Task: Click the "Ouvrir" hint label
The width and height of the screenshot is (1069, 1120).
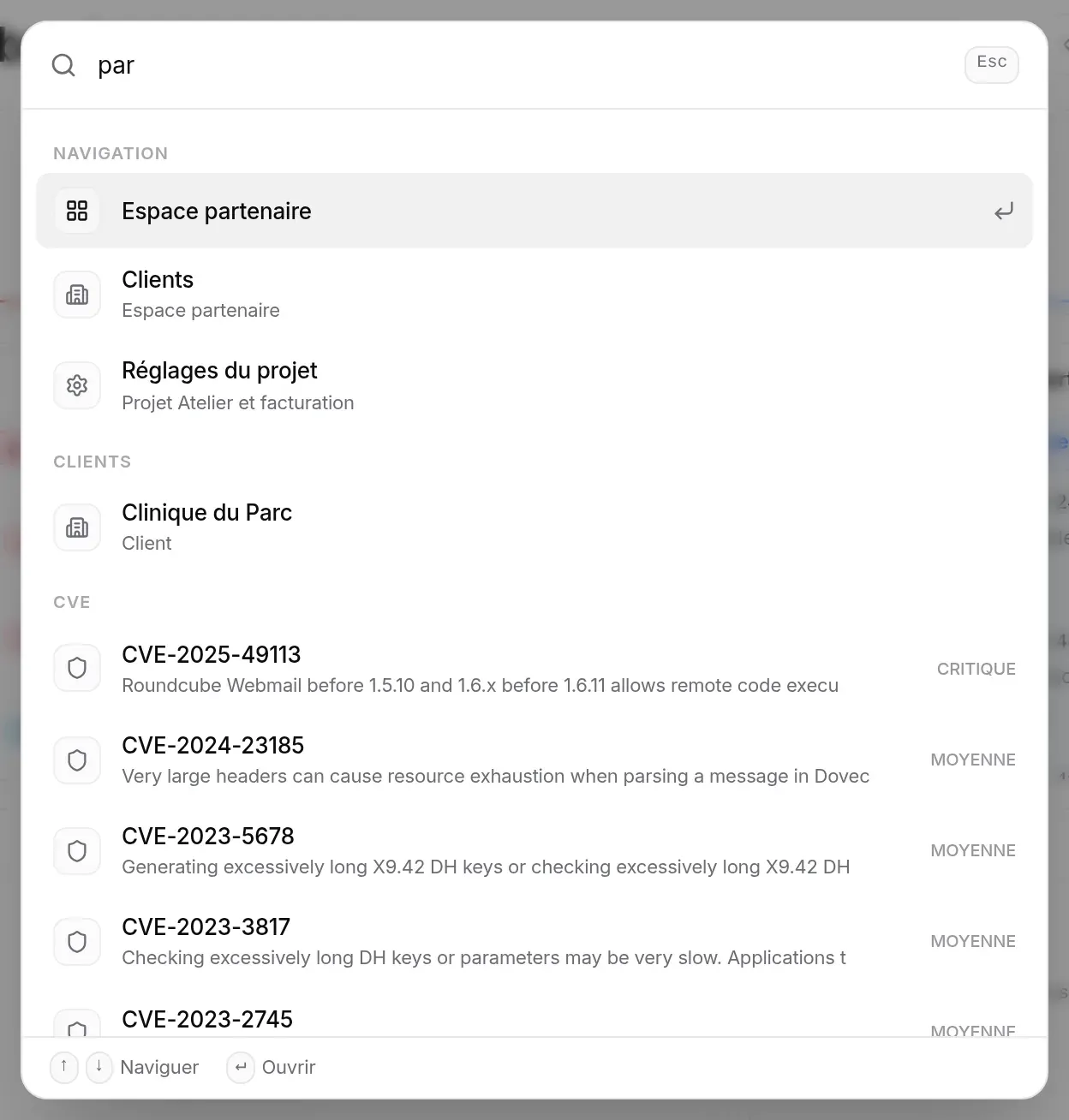Action: pyautogui.click(x=289, y=1067)
